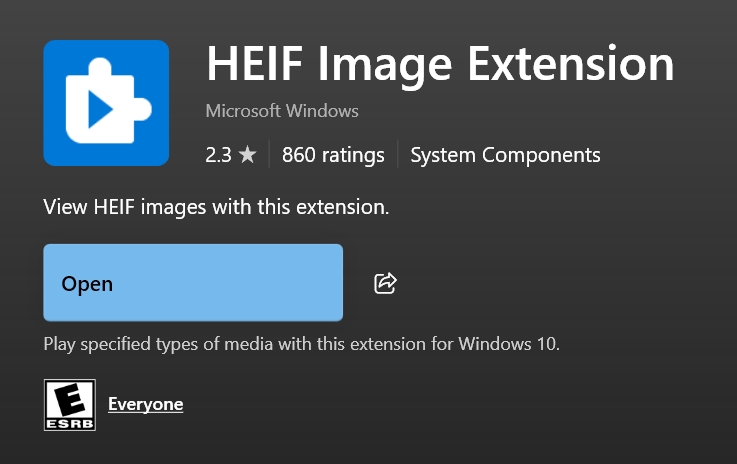Click the ESRB label under the E
737x464 pixels.
tap(70, 423)
